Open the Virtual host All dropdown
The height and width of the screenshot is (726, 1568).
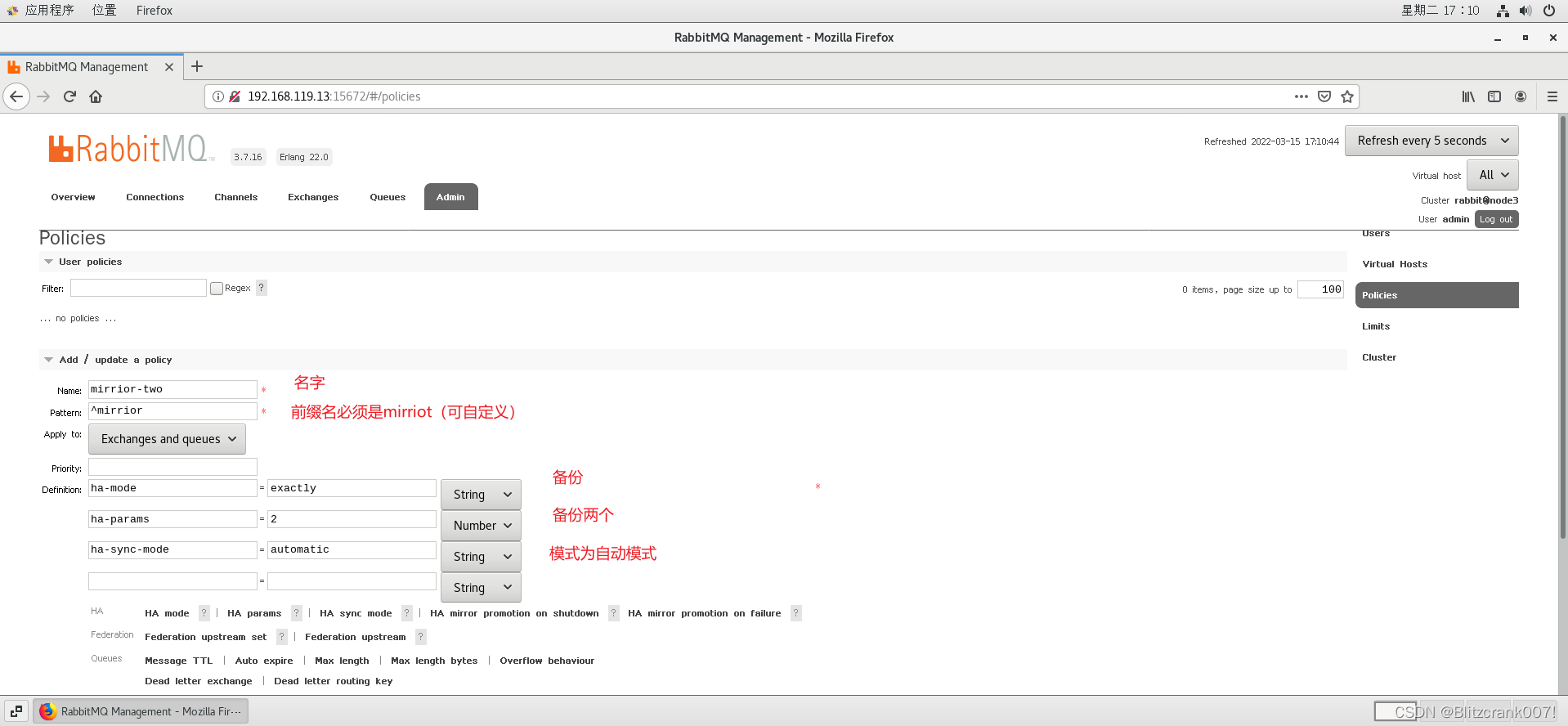click(1493, 175)
